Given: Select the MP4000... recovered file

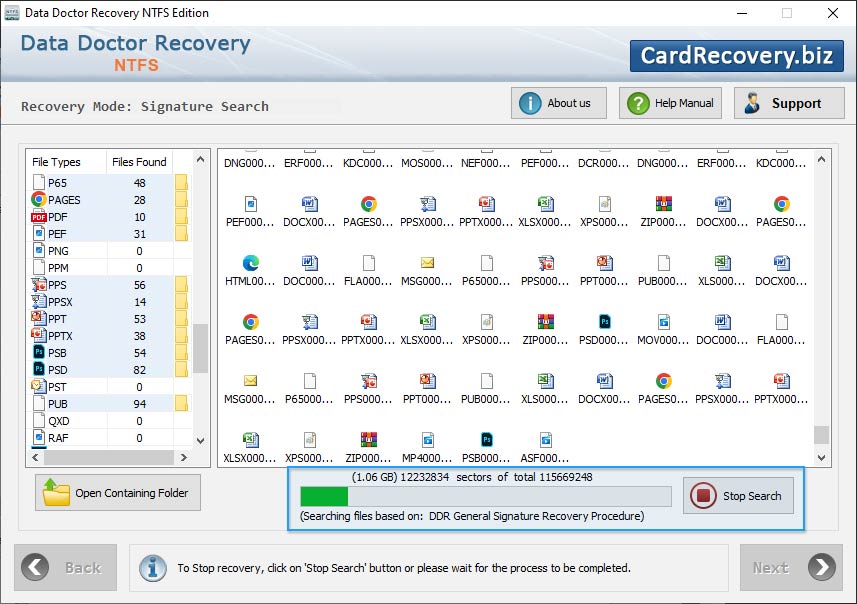Looking at the screenshot, I should [x=427, y=448].
